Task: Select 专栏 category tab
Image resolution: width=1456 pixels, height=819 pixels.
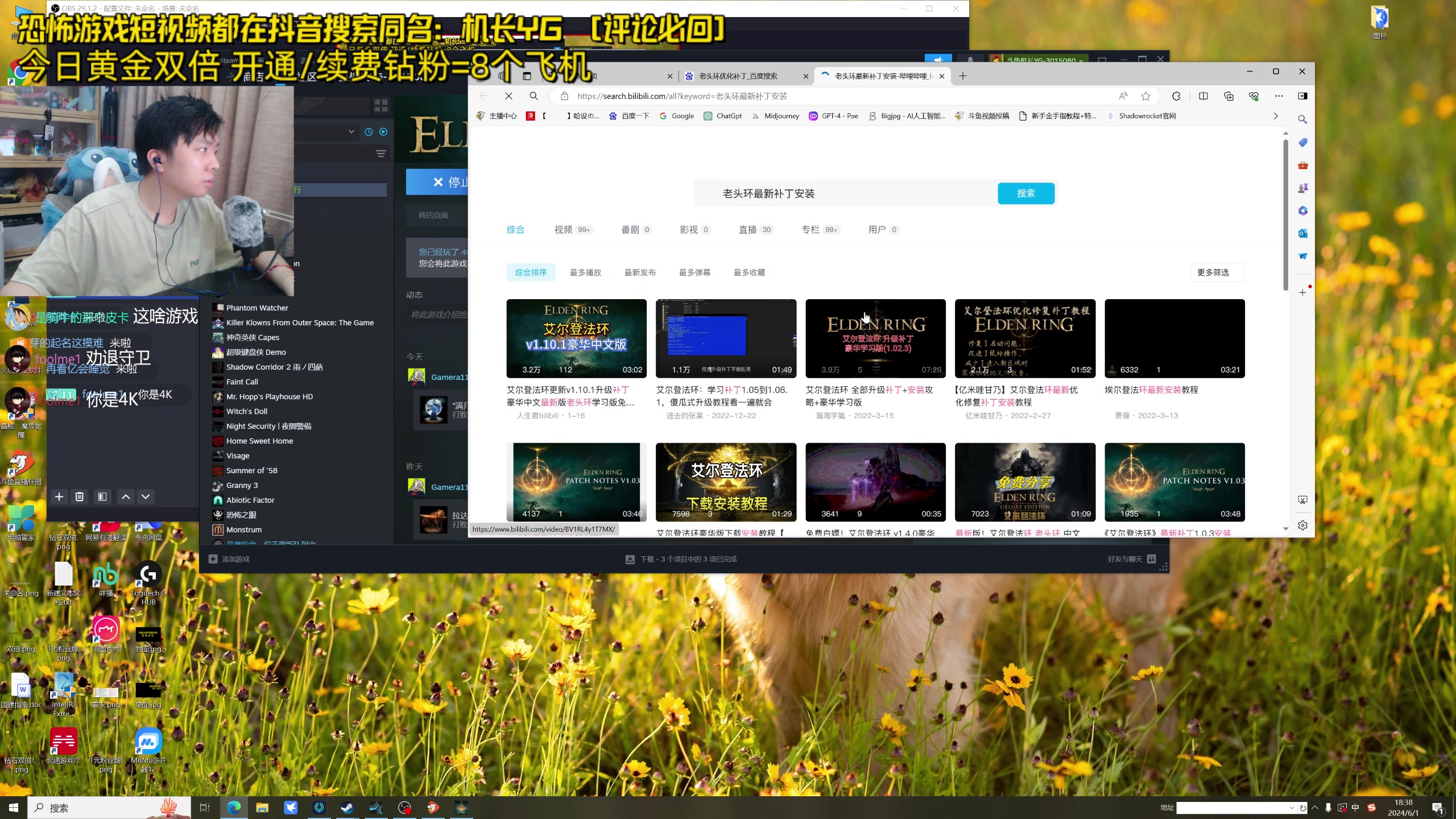Action: [x=820, y=230]
